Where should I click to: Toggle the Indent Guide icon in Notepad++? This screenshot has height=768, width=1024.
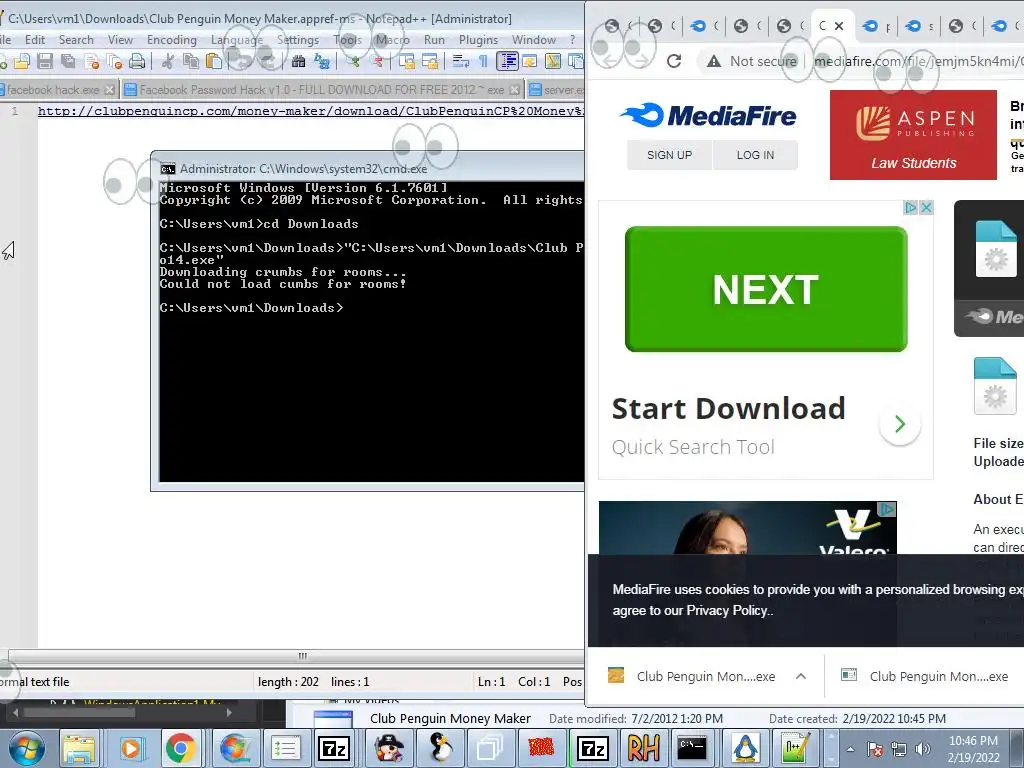click(507, 62)
